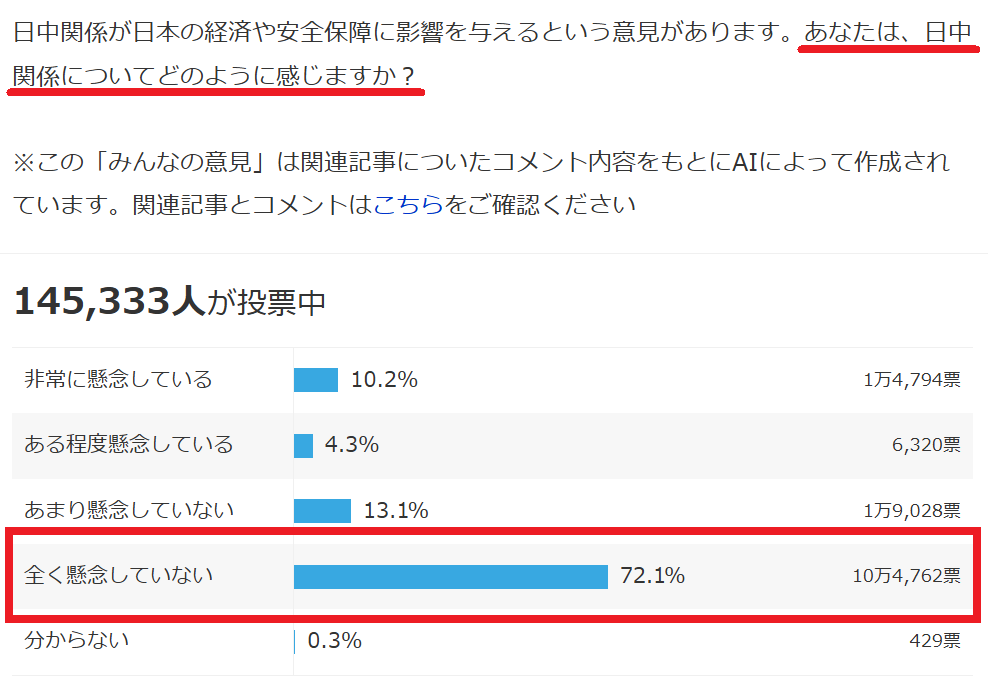Viewport: 988px width, 684px height.
Task: Click the "6,320票" vote count
Action: pos(926,445)
